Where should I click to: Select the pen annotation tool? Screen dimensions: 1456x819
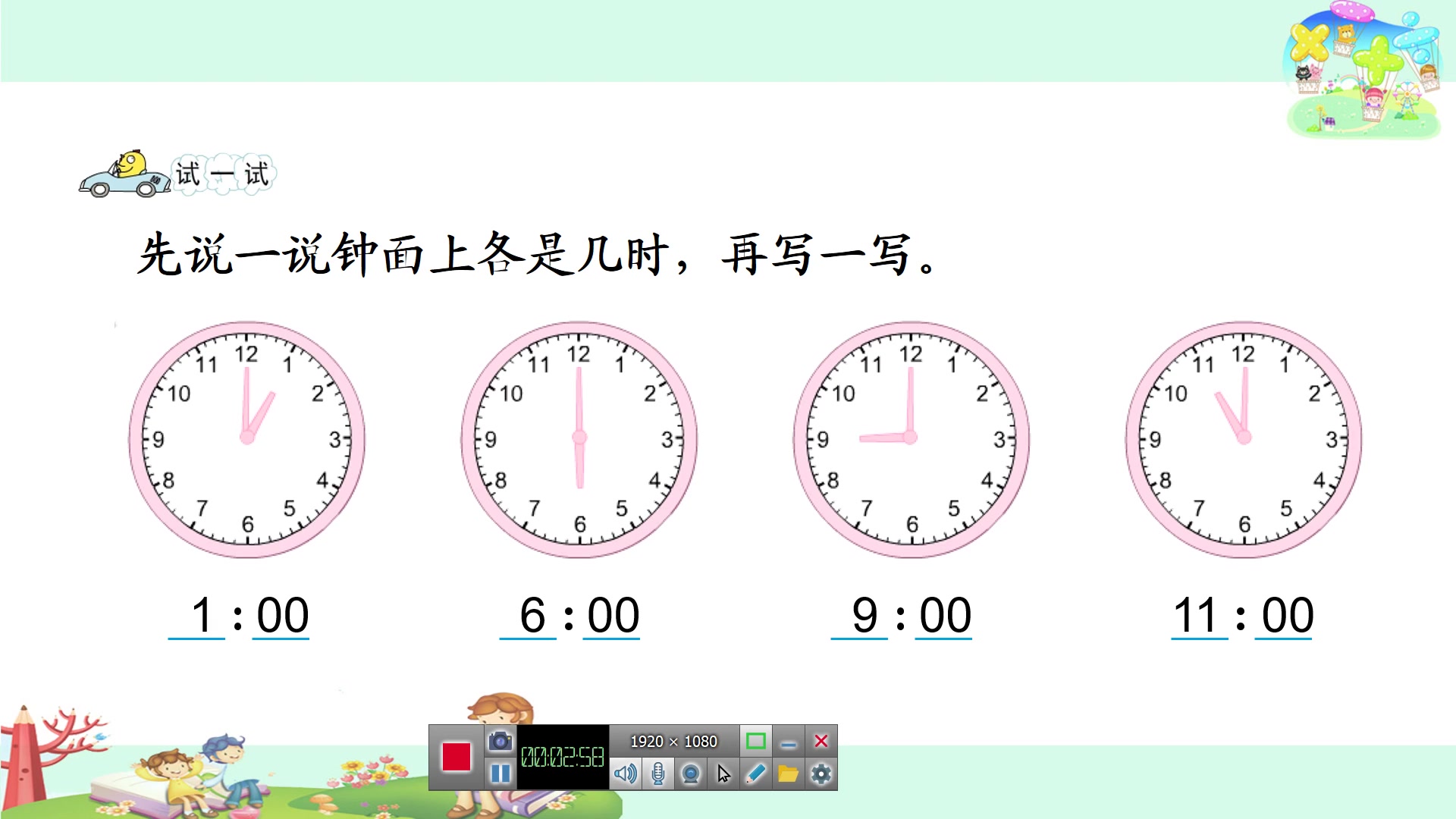[x=757, y=773]
